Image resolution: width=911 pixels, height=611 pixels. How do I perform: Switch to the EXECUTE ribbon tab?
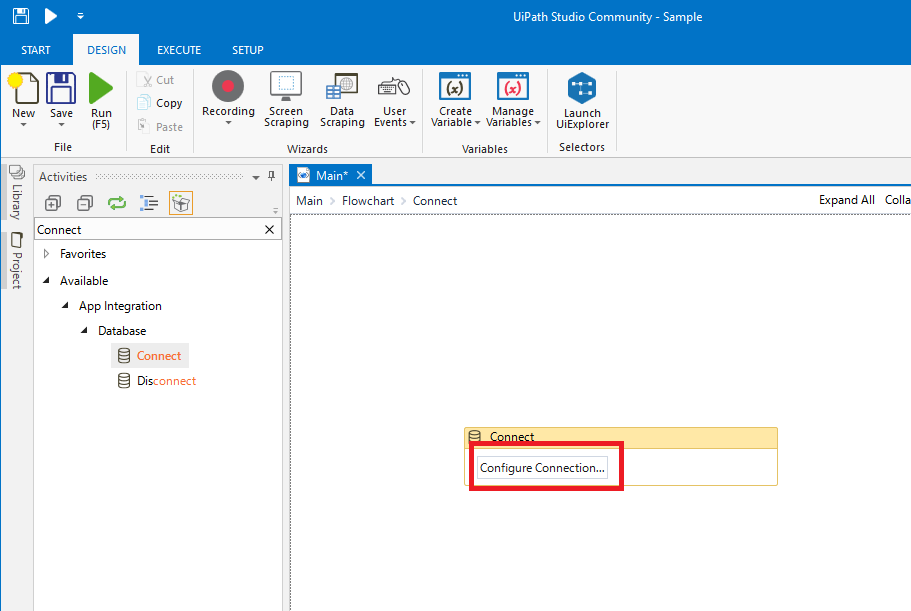tap(179, 50)
